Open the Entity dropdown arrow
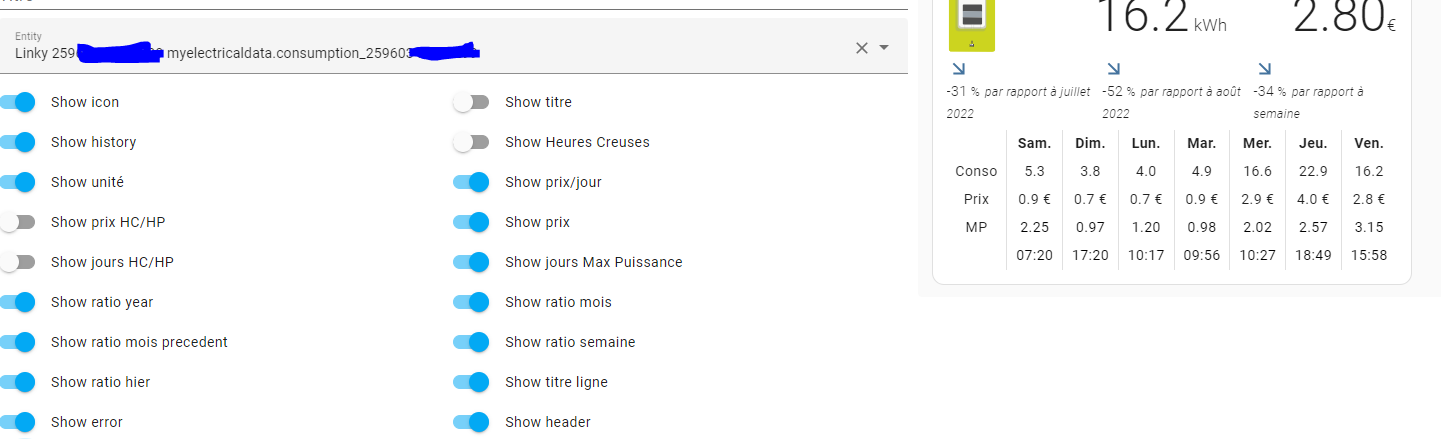Screen dimensions: 1441x439 [884, 48]
